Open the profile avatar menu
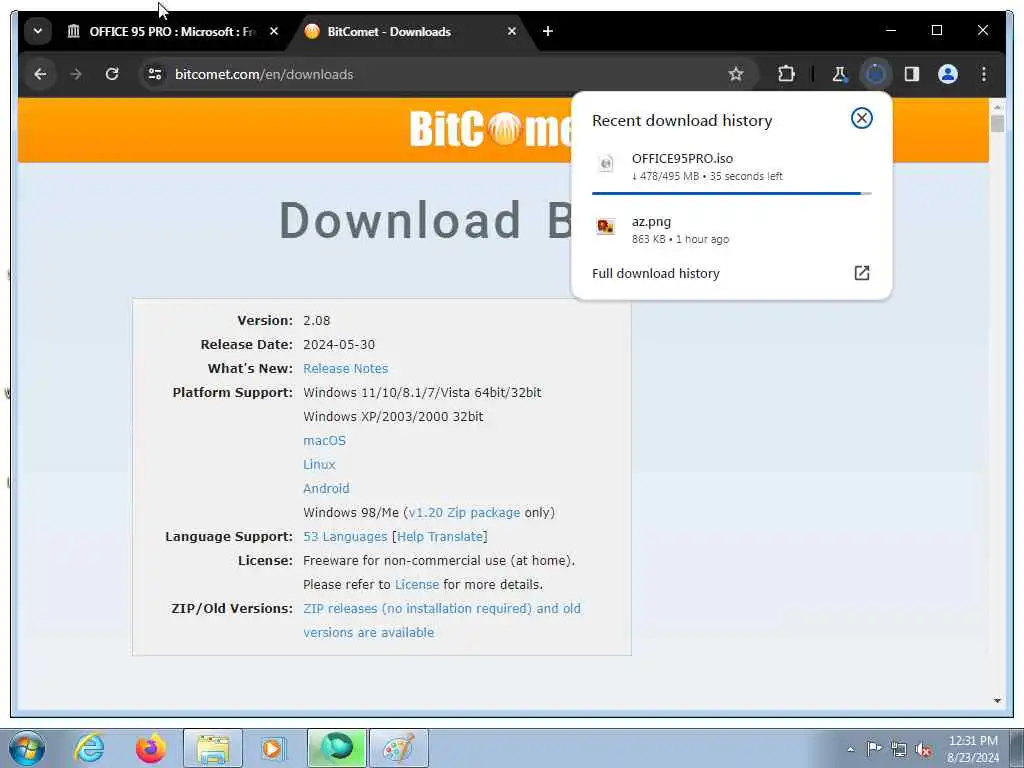Image resolution: width=1024 pixels, height=768 pixels. 948,74
